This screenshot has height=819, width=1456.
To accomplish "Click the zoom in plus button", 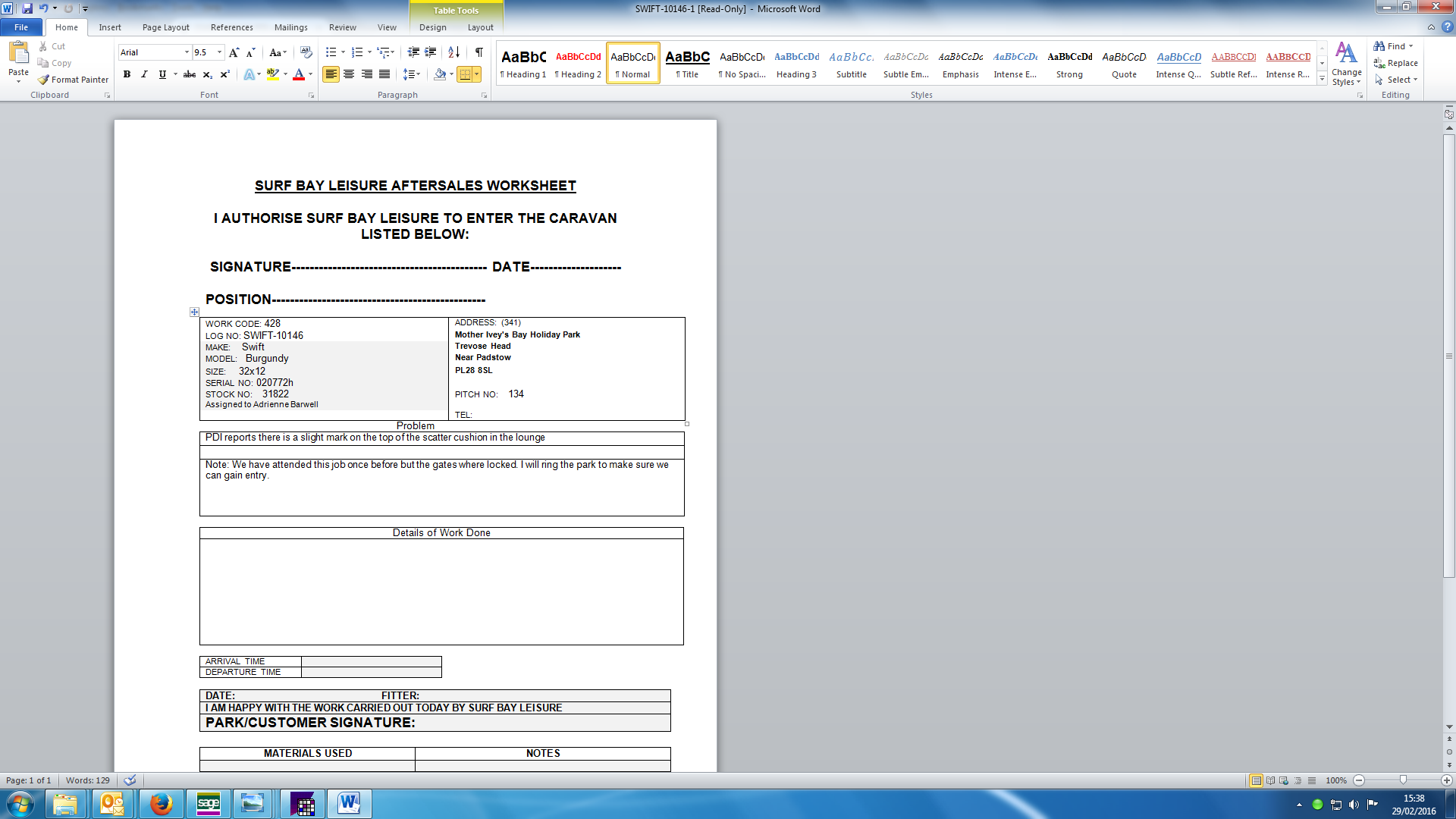I will tap(1446, 780).
